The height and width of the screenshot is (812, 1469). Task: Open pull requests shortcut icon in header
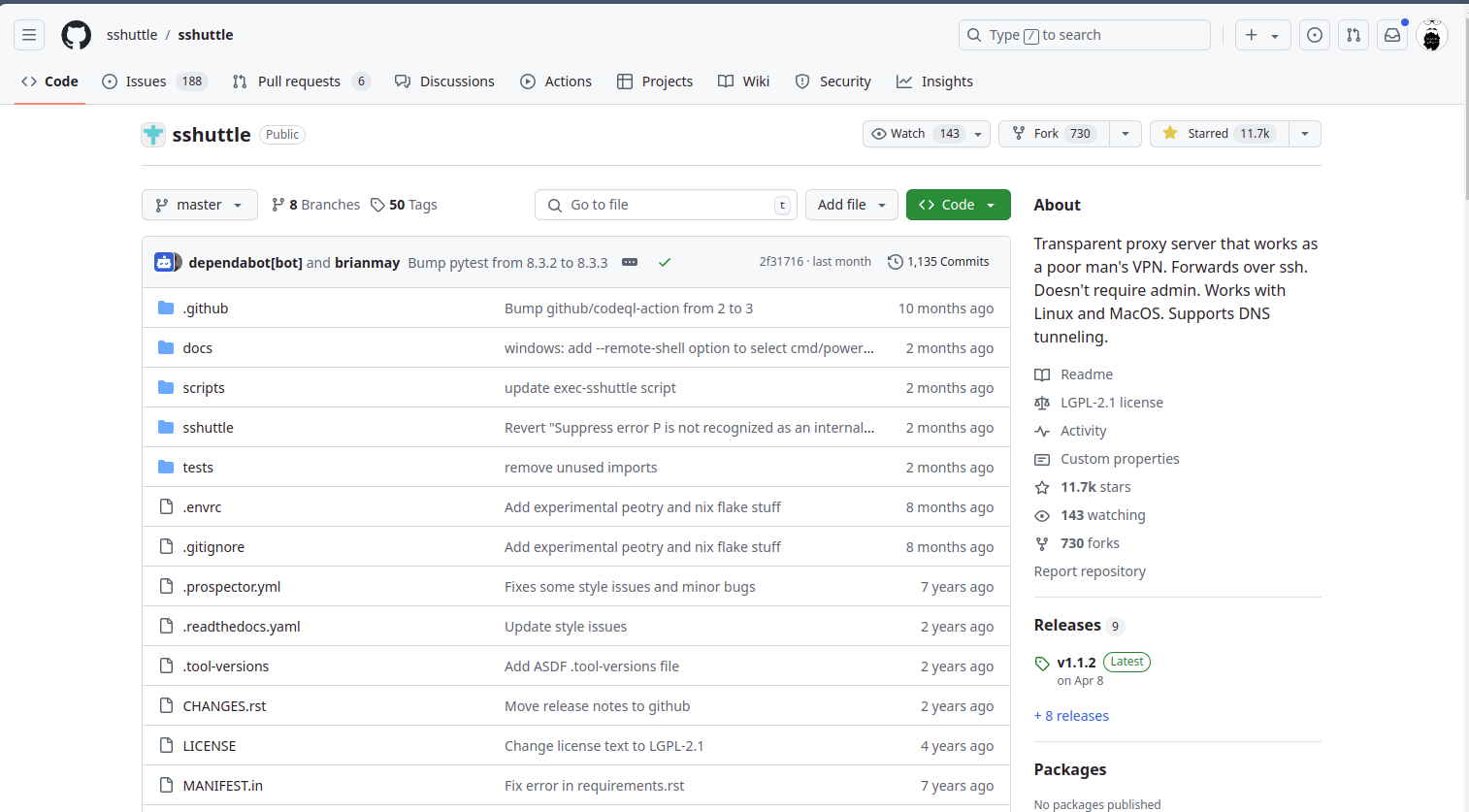coord(1354,35)
